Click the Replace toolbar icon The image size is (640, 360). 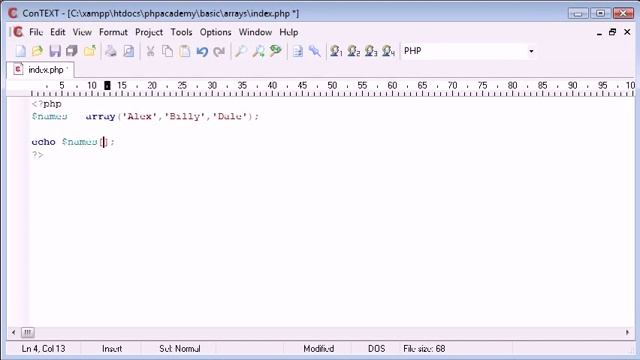(x=276, y=51)
